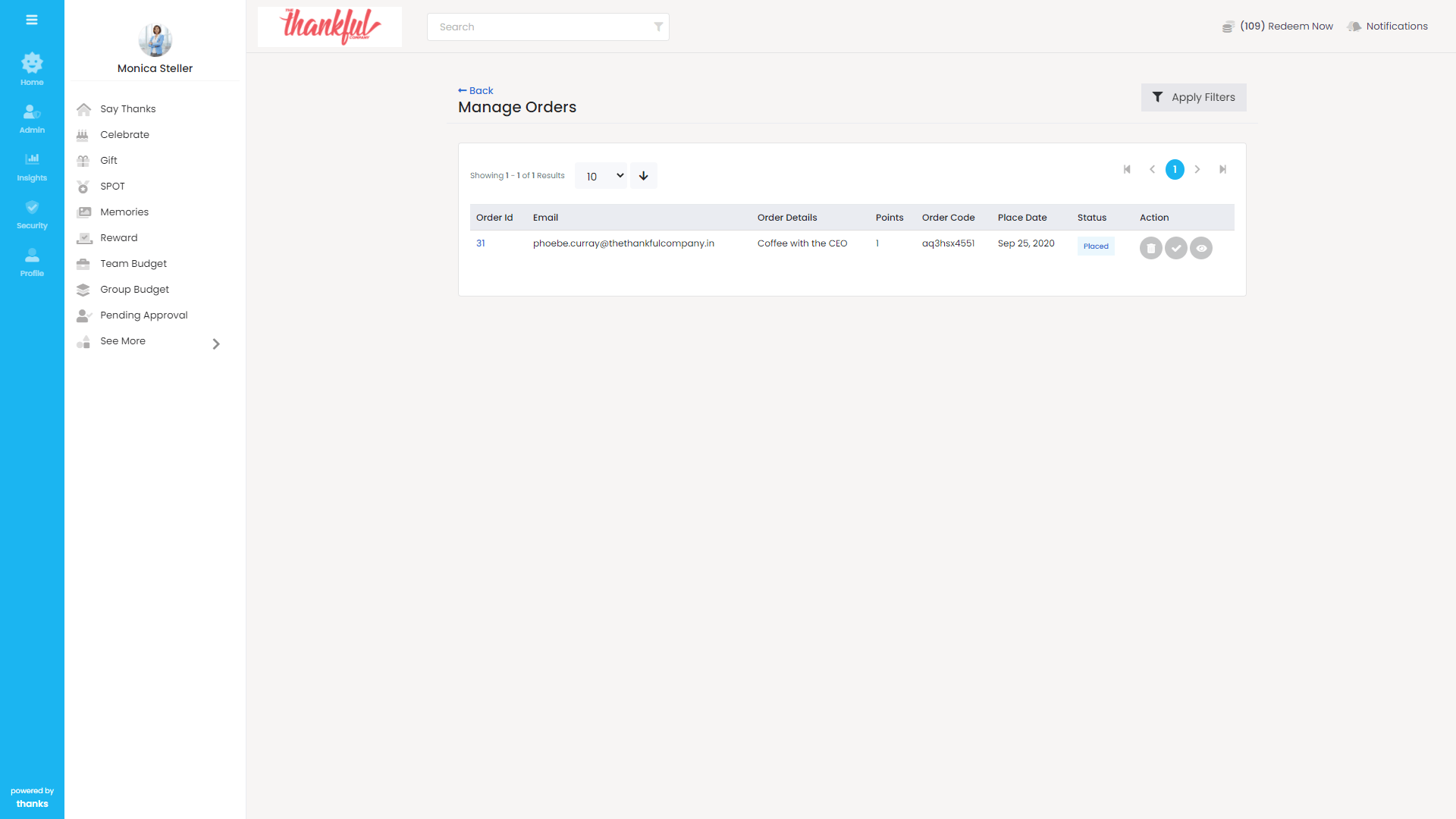
Task: Approve the order with checkmark icon
Action: click(1175, 248)
